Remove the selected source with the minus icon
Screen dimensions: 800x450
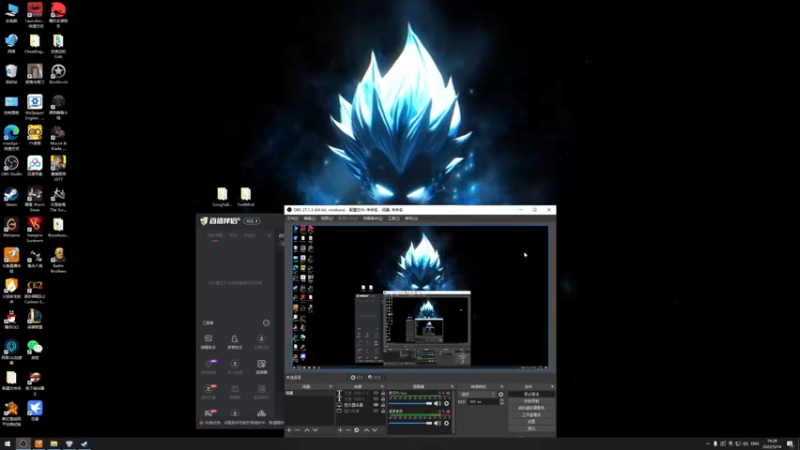click(x=348, y=430)
